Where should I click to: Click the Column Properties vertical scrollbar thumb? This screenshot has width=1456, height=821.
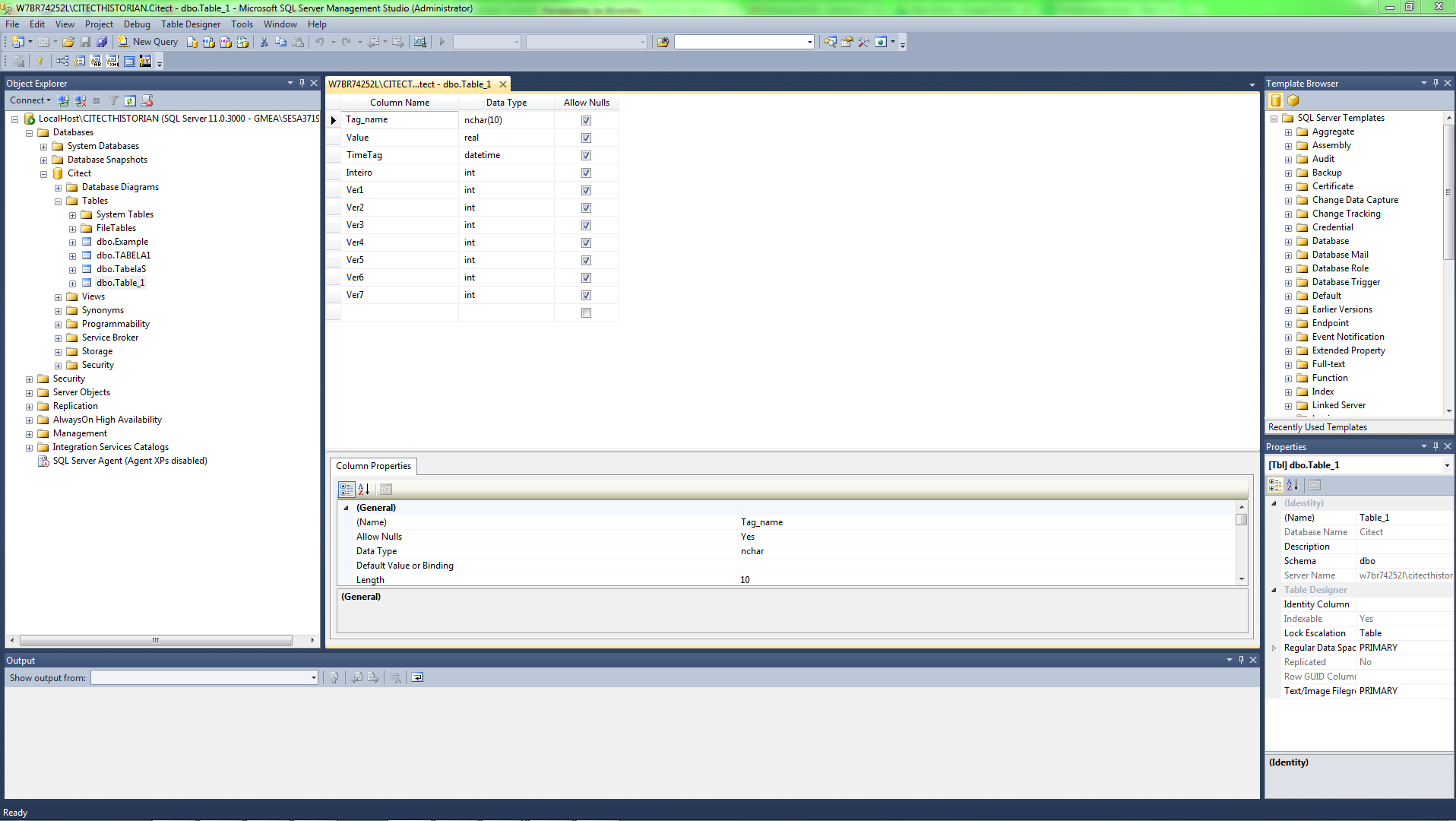(x=1242, y=520)
